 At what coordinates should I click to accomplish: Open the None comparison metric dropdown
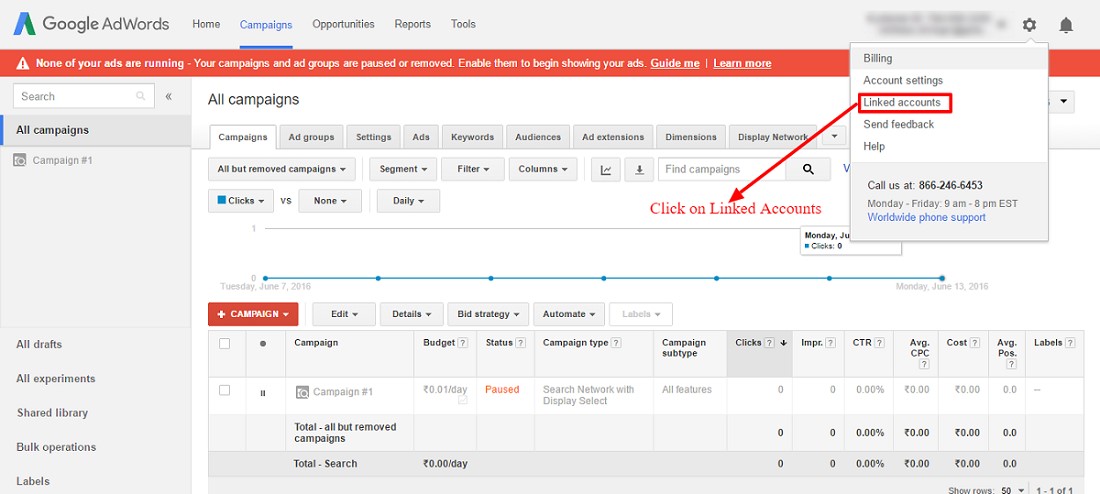[330, 201]
